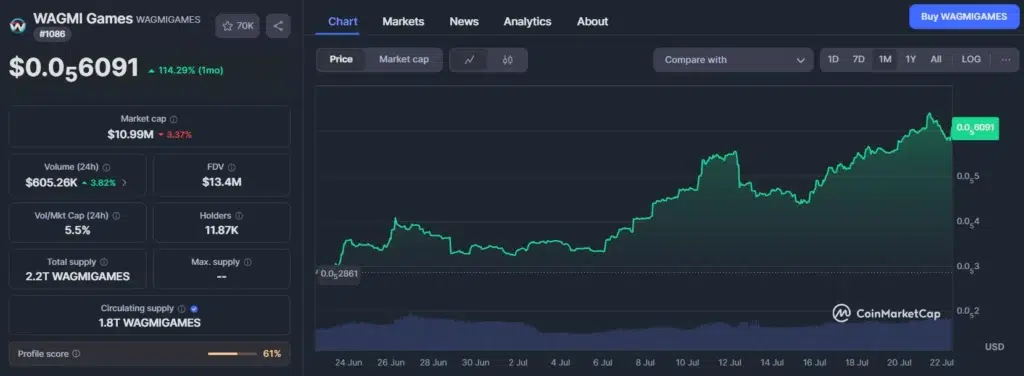Image resolution: width=1024 pixels, height=376 pixels.
Task: Select the 7D time range
Action: click(x=858, y=59)
